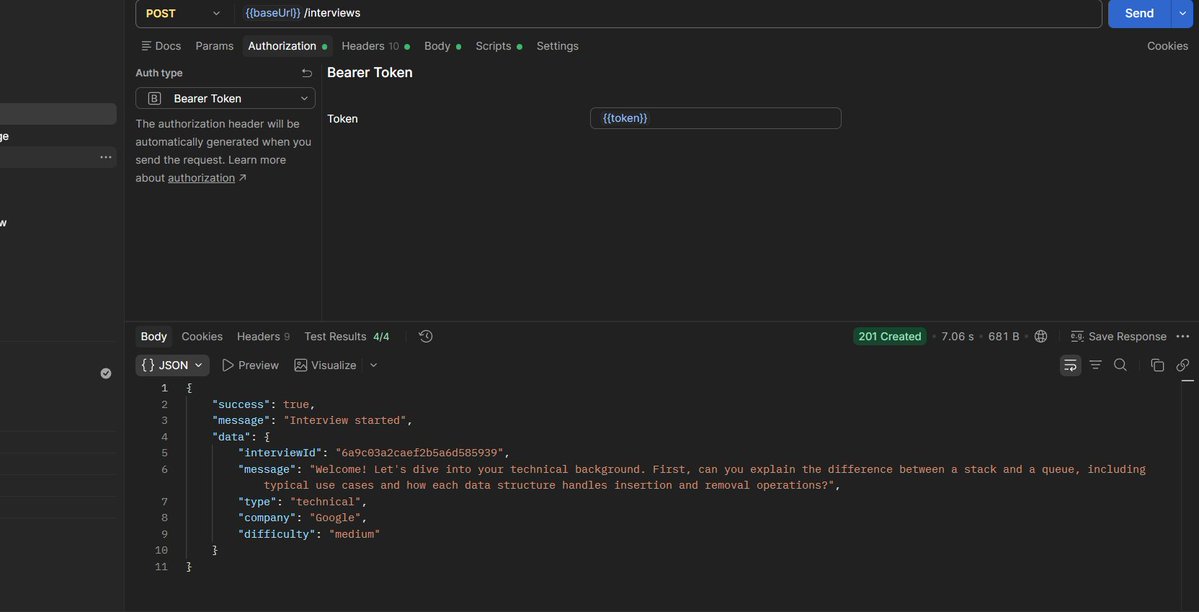Click the search response magnifier icon
This screenshot has height=612, width=1199.
tap(1120, 366)
